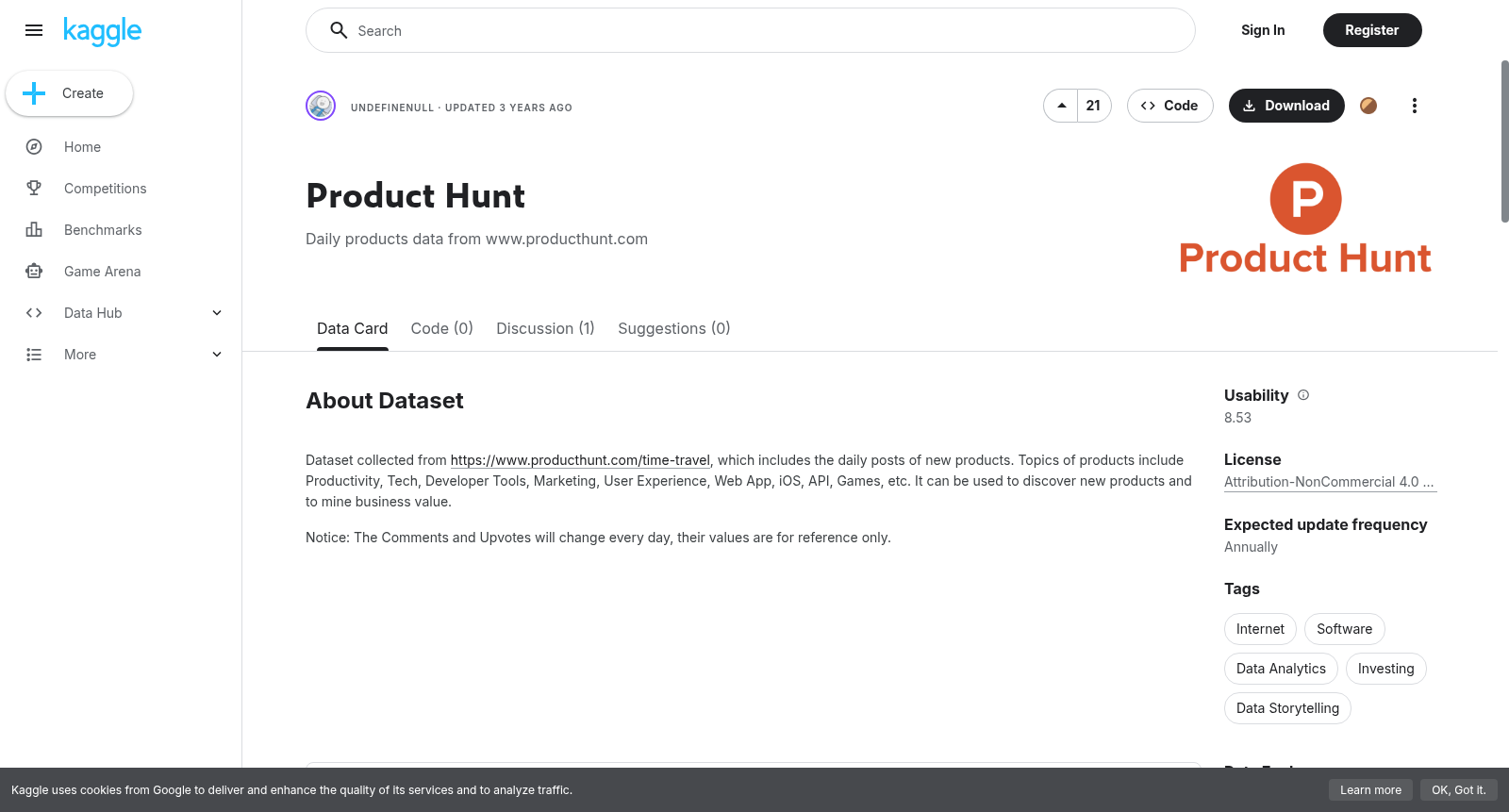Open Benchmarks chart icon in sidebar

coord(34,230)
